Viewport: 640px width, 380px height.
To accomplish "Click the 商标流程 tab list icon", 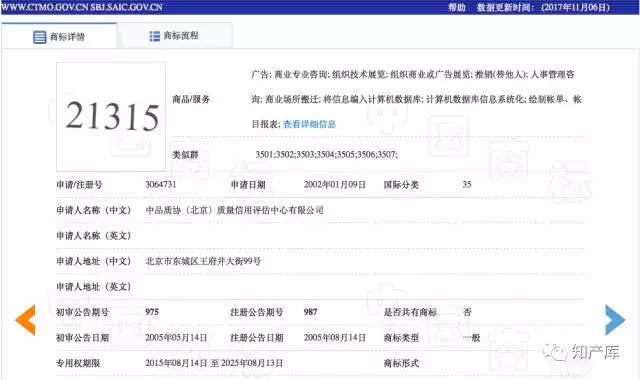I will coord(155,36).
